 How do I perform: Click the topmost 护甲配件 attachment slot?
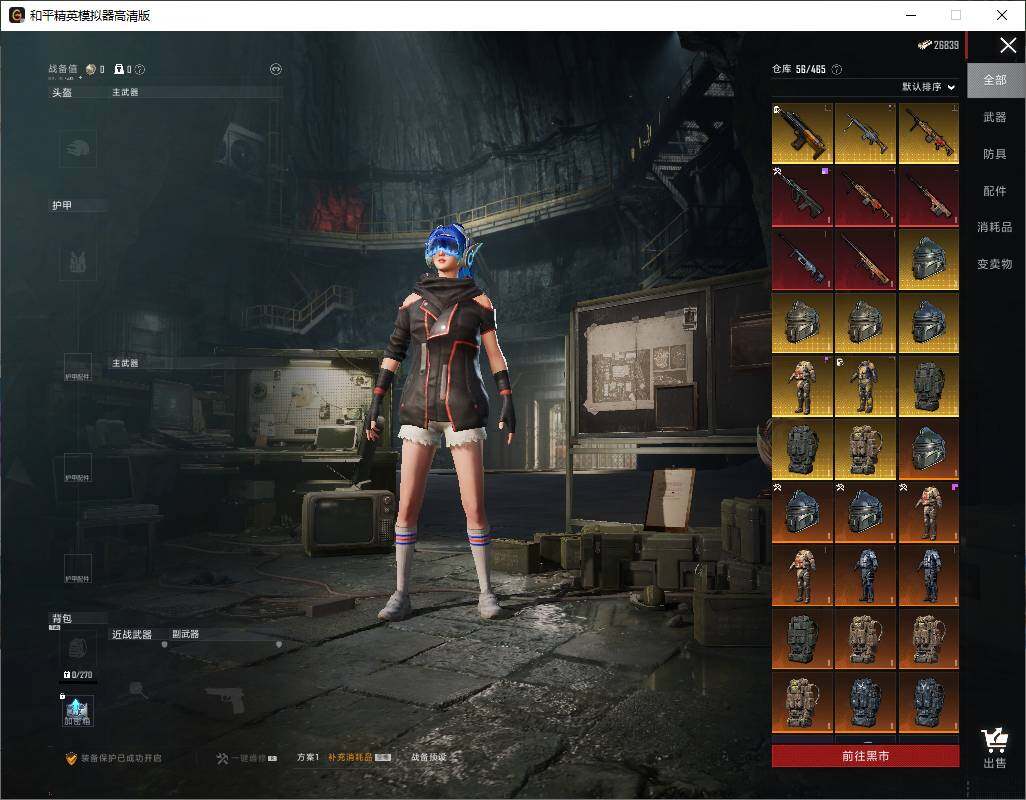point(78,368)
